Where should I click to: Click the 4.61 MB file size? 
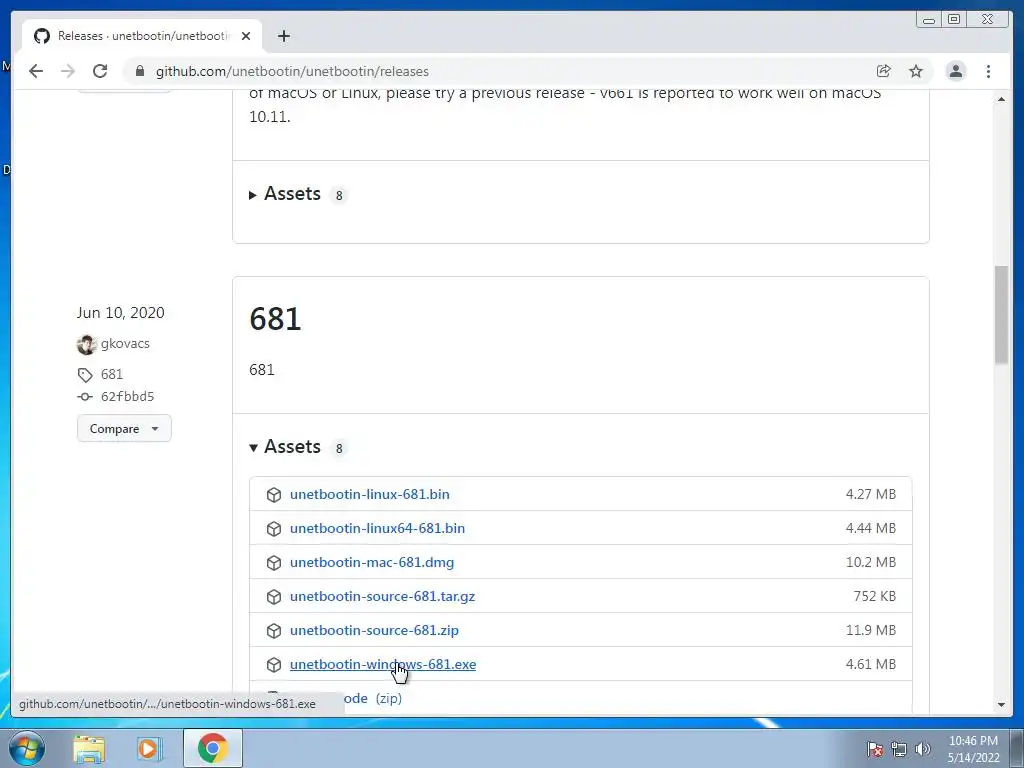871,664
